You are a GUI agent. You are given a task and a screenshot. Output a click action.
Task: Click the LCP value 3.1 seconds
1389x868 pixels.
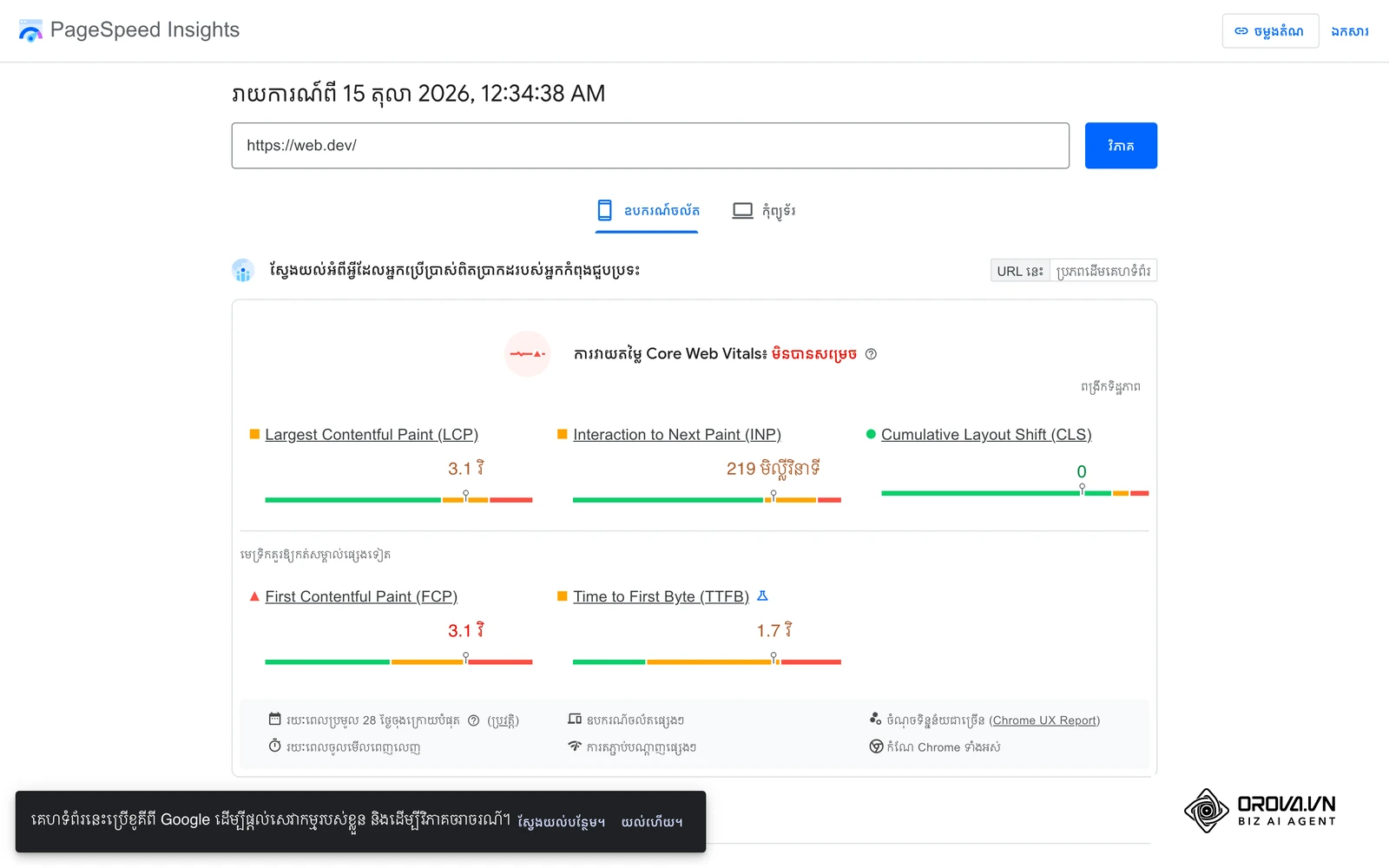[466, 469]
